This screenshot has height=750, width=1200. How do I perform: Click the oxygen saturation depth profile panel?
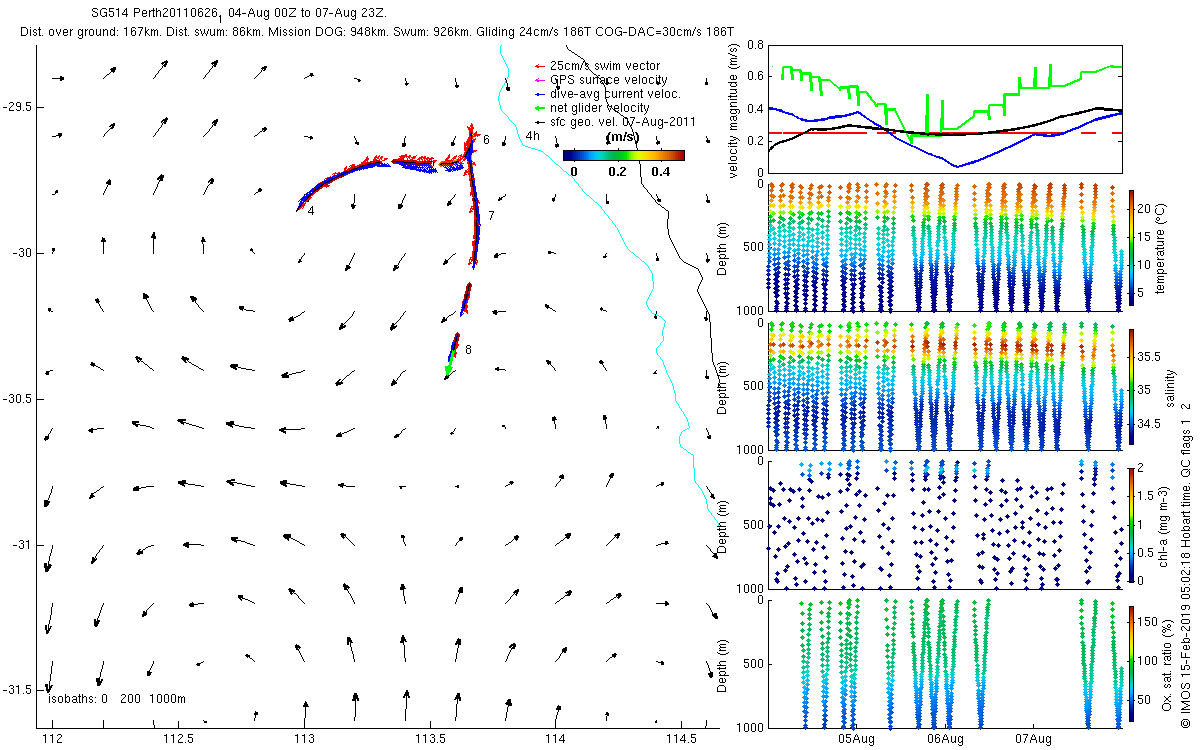945,663
